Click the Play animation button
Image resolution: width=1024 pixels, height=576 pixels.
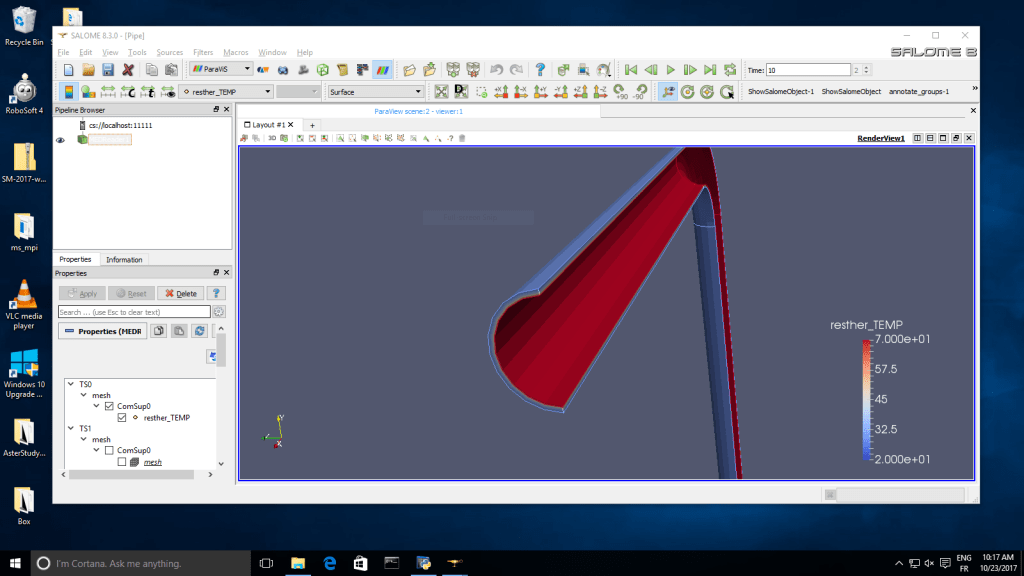(x=670, y=70)
